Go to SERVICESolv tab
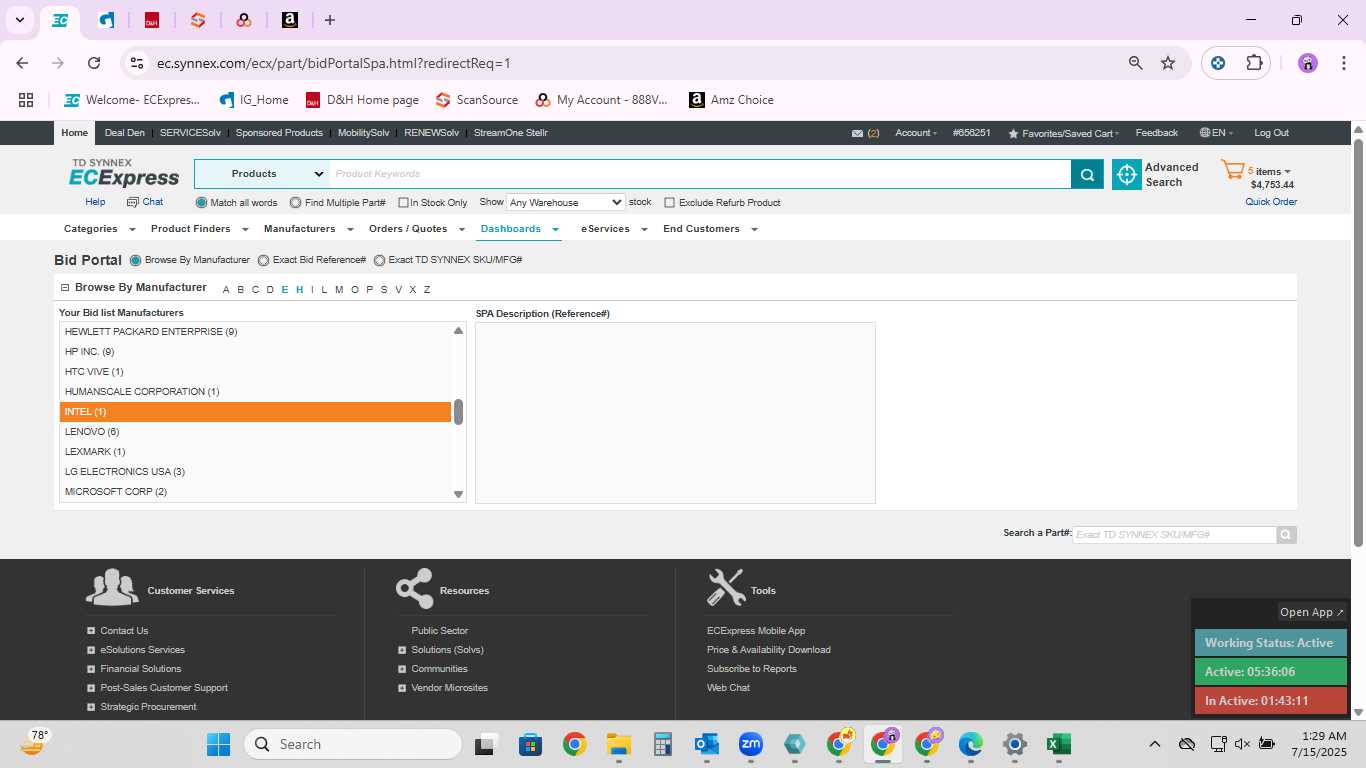The image size is (1366, 768). pyautogui.click(x=191, y=133)
